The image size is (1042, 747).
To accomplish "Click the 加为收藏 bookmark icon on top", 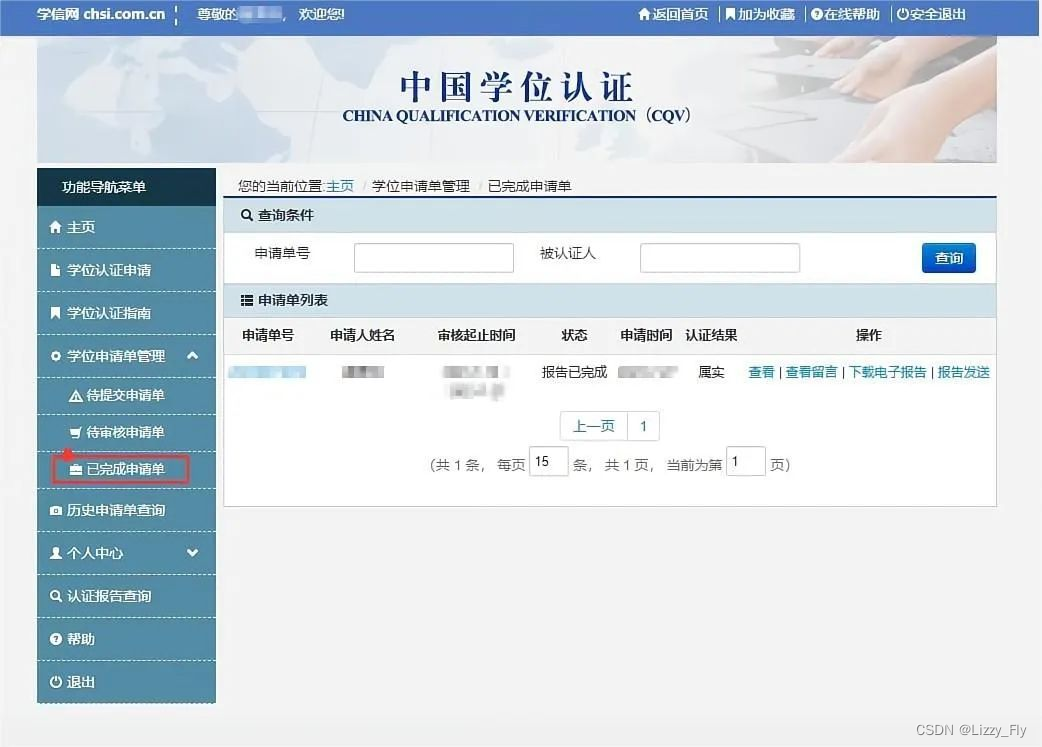I will point(729,14).
